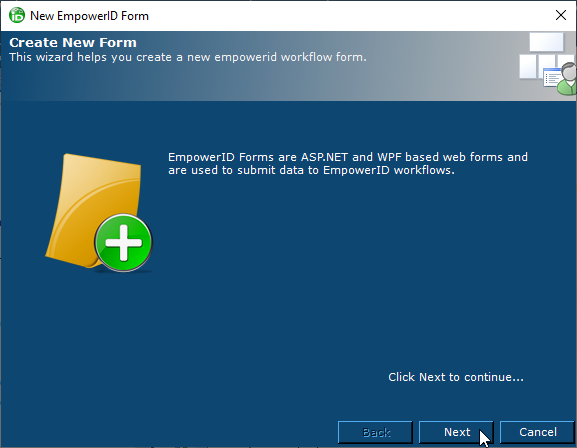Close the New EmpowerID Form window
Image resolution: width=577 pixels, height=448 pixels.
coord(561,15)
